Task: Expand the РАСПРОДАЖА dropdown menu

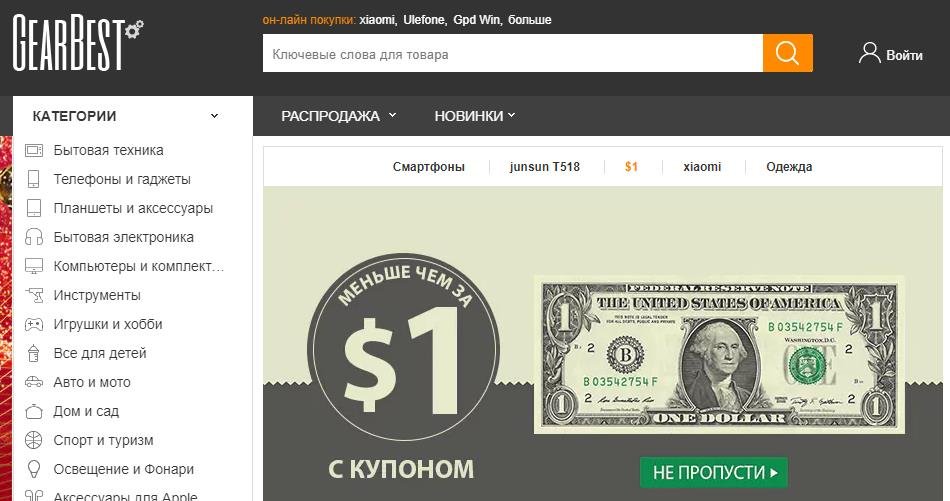Action: (339, 116)
